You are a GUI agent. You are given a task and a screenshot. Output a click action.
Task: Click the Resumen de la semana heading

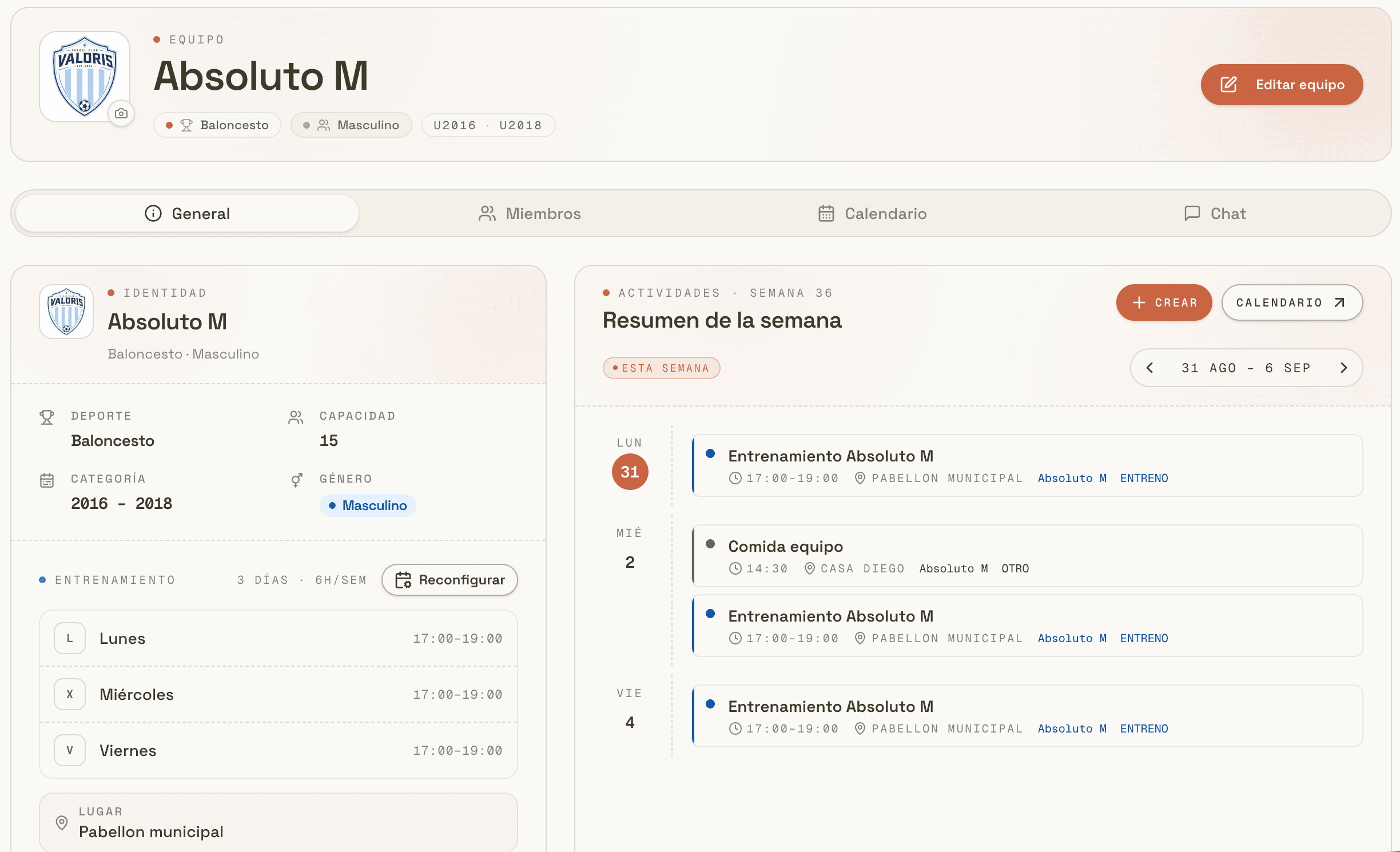[722, 320]
